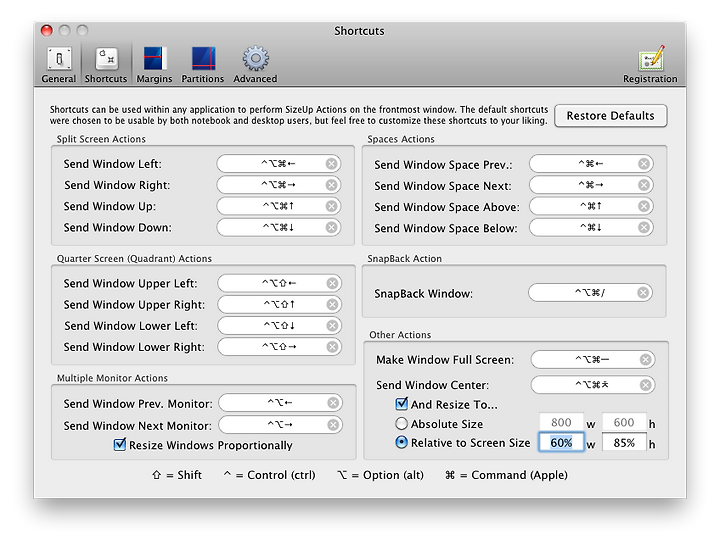
Task: Clear the Send Window Right shortcut
Action: pos(332,185)
